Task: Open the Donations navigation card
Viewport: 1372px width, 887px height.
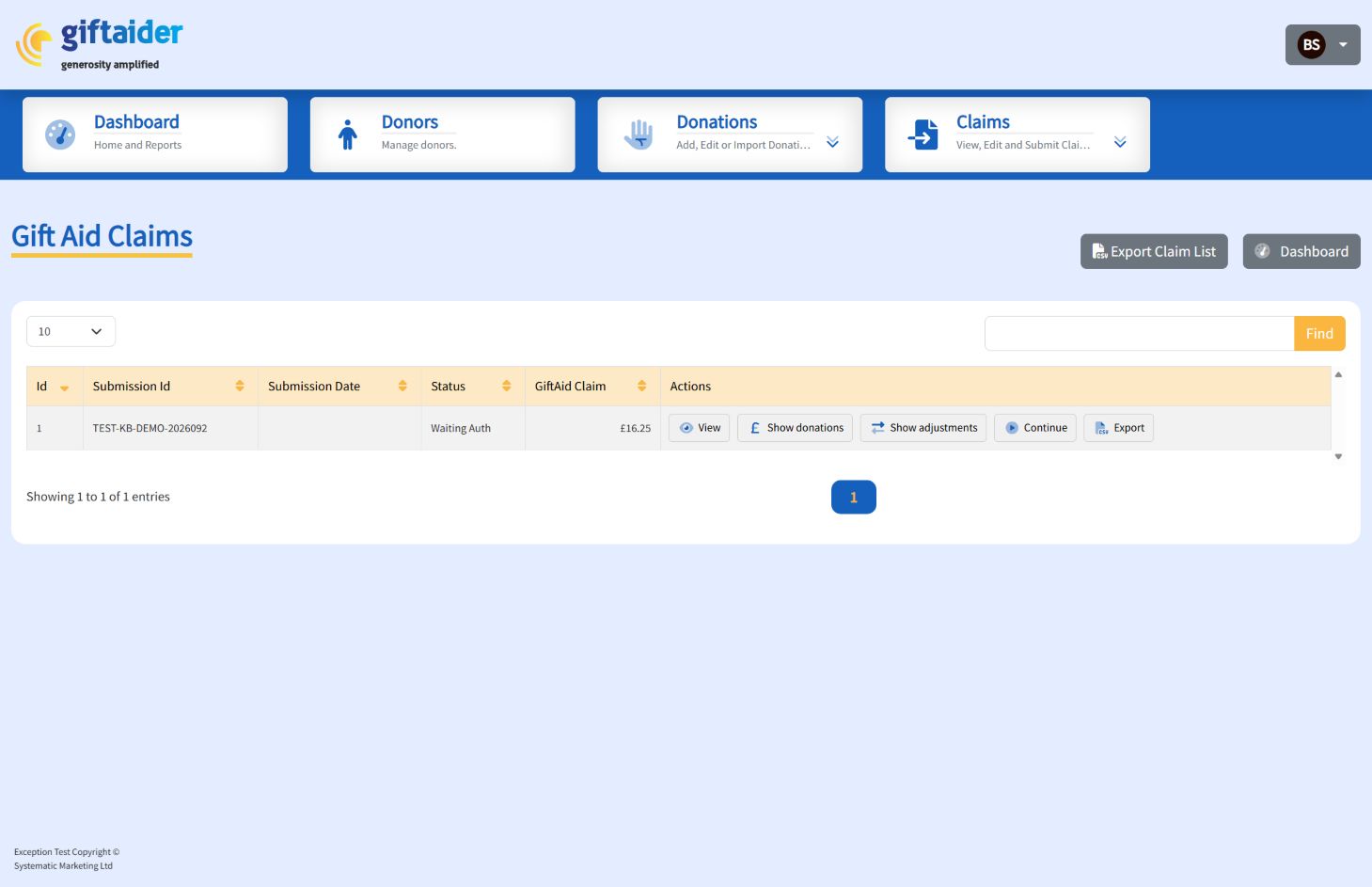Action: click(730, 135)
